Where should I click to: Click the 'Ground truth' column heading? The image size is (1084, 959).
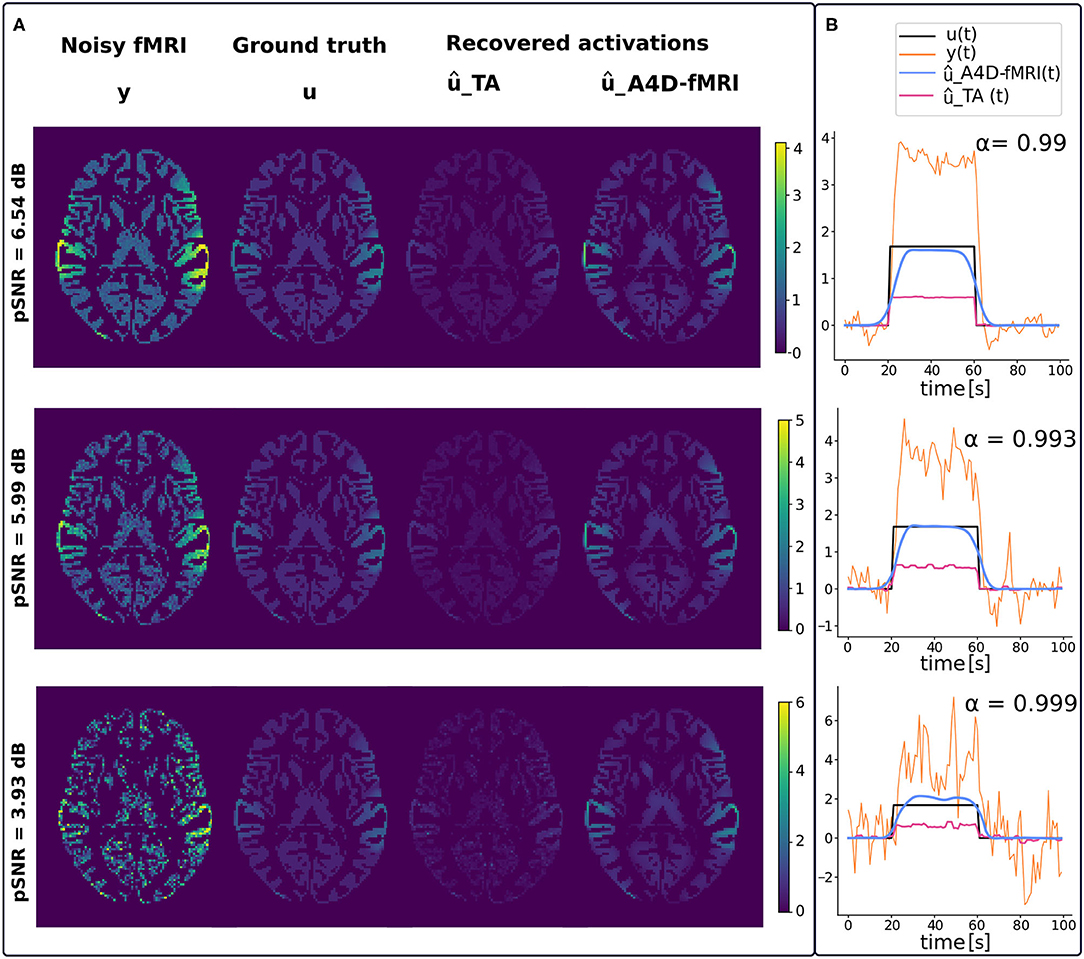(x=309, y=46)
